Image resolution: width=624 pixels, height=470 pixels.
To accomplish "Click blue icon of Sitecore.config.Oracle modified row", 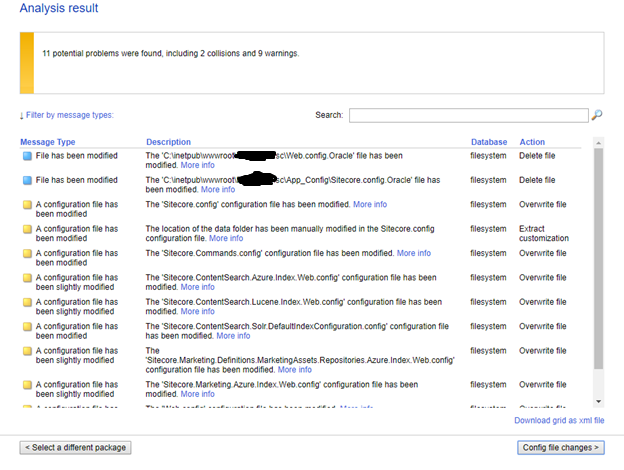I will tap(27, 180).
